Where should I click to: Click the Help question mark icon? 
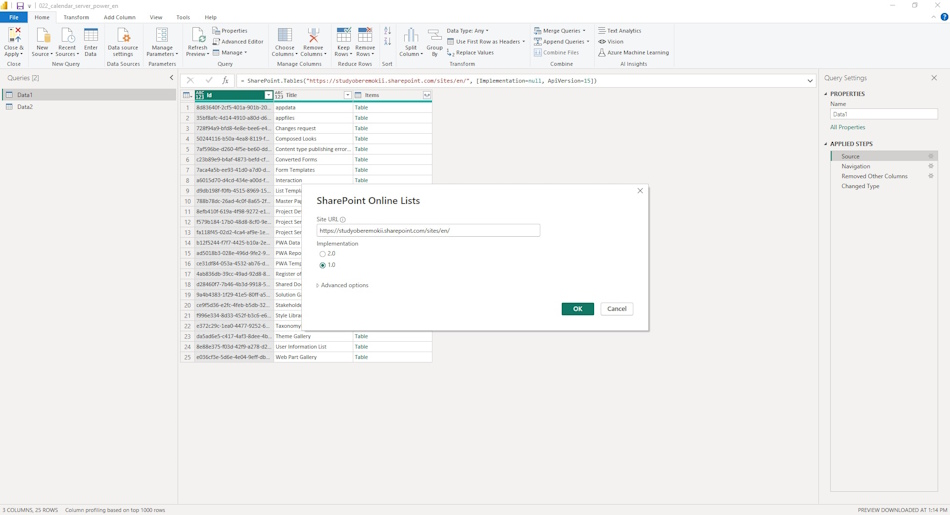pyautogui.click(x=944, y=17)
